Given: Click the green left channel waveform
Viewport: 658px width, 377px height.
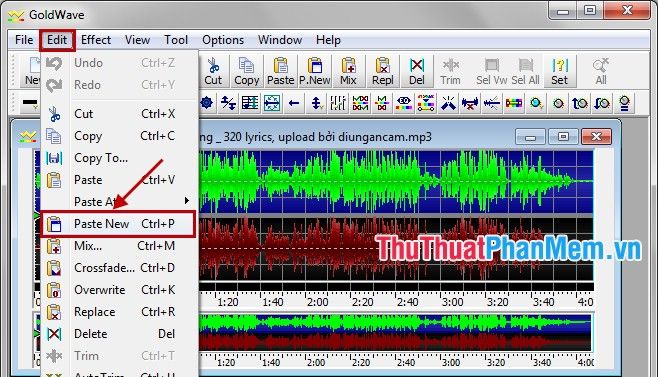Looking at the screenshot, I should [396, 182].
